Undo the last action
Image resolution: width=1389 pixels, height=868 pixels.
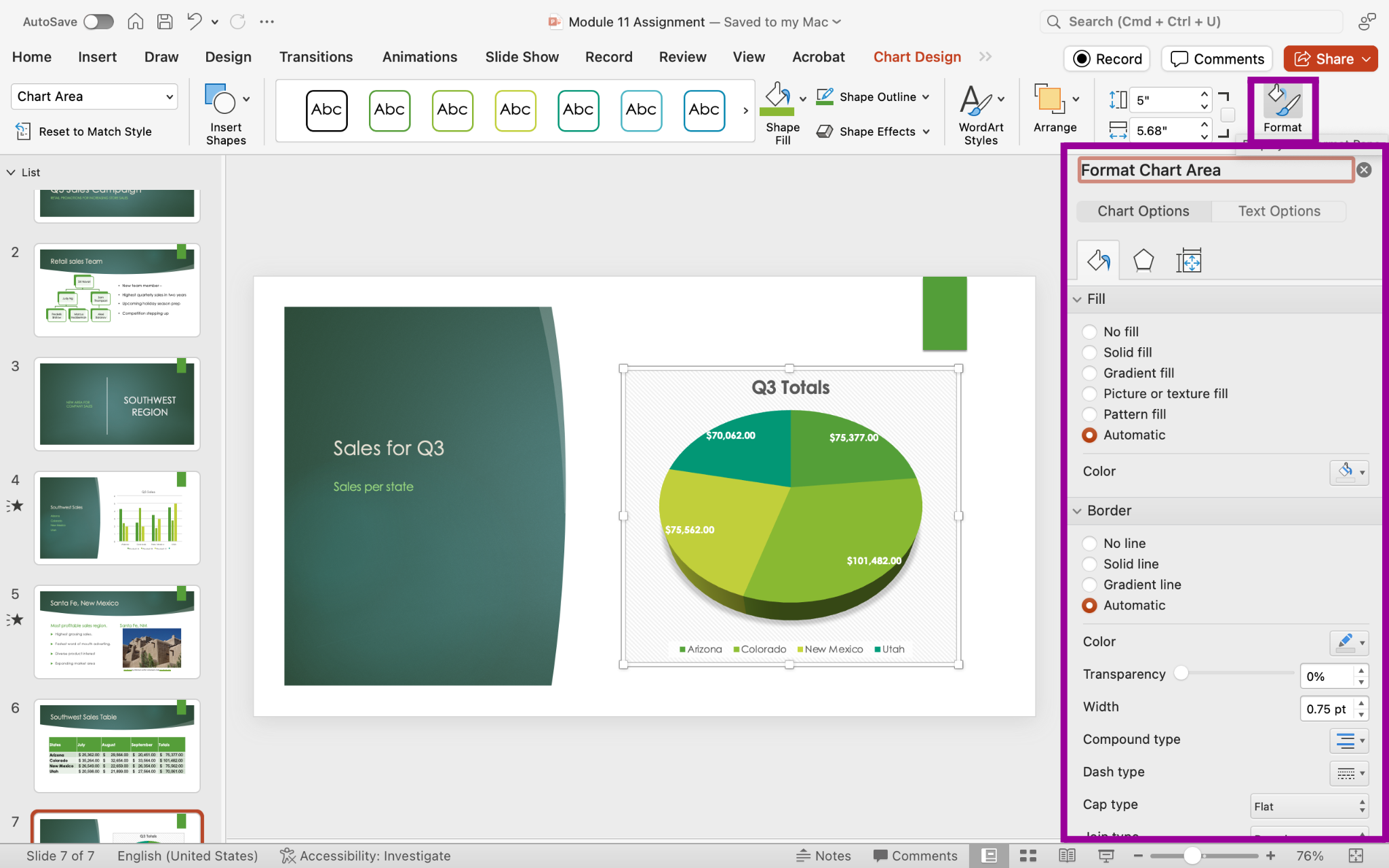point(195,22)
